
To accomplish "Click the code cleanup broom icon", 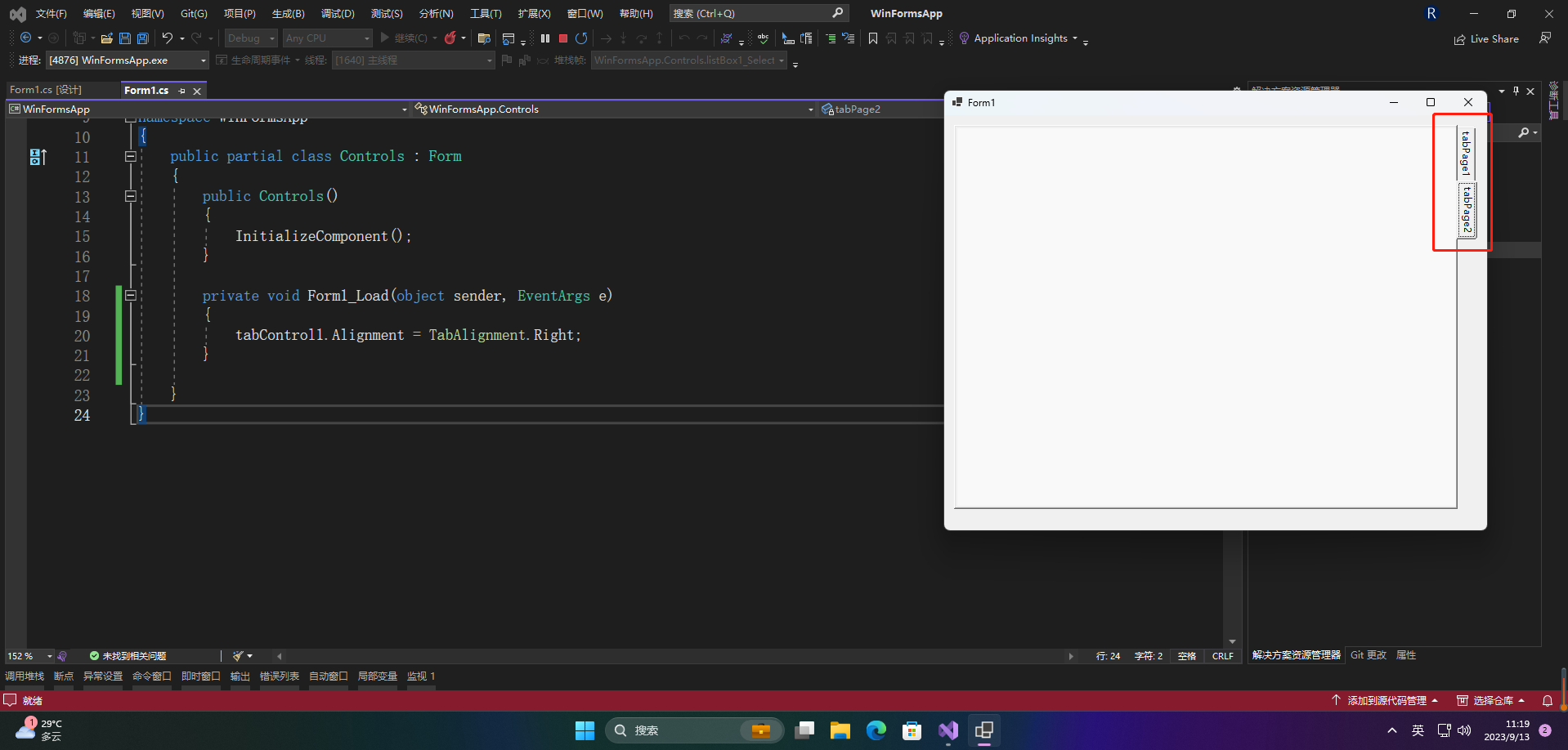I will click(x=238, y=655).
